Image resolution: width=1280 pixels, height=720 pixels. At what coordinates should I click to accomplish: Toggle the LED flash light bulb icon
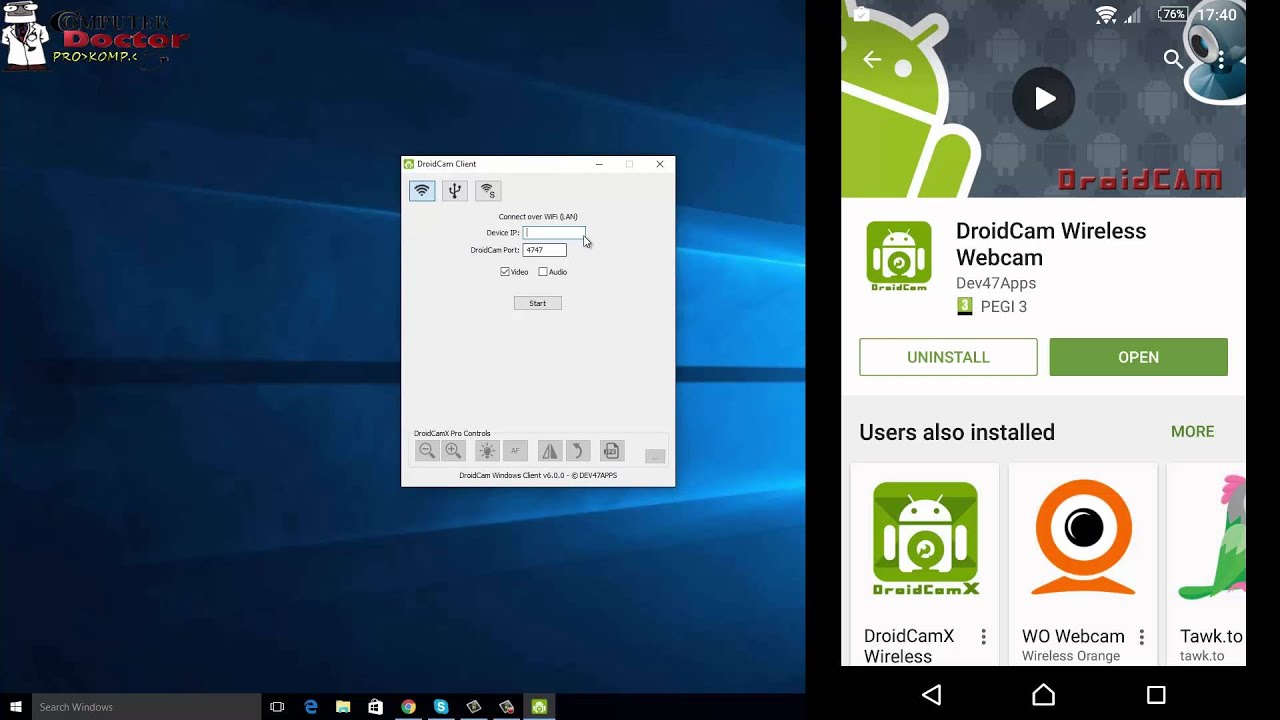[487, 451]
